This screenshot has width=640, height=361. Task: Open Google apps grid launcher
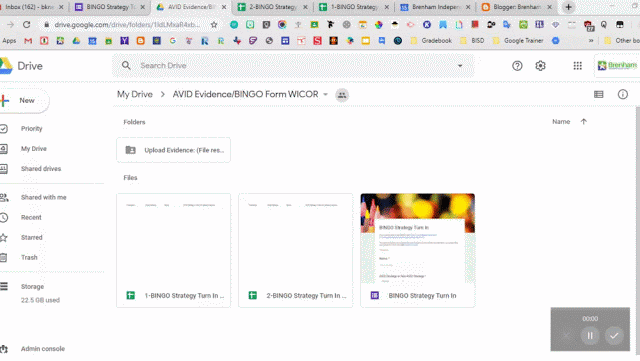[578, 66]
